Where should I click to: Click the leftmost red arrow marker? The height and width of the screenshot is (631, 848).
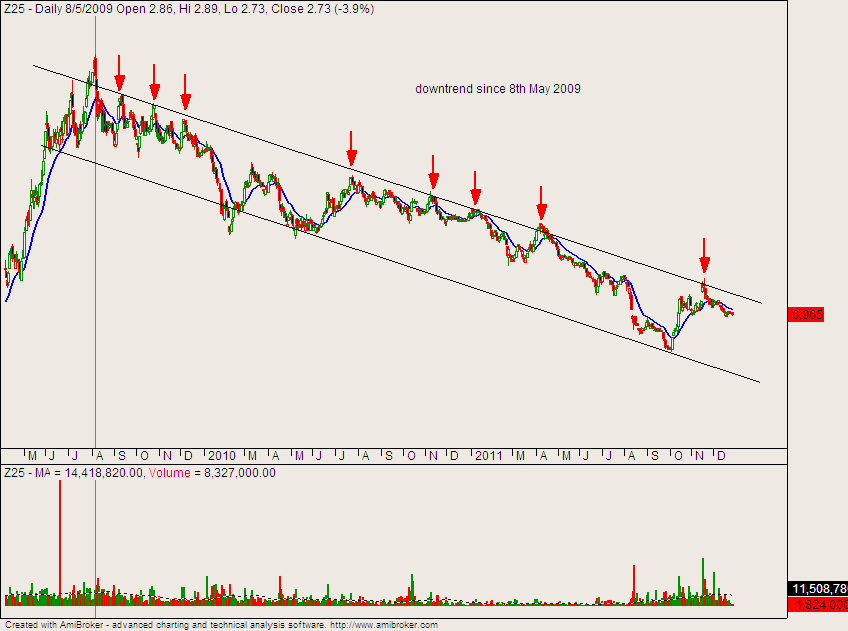coord(120,72)
